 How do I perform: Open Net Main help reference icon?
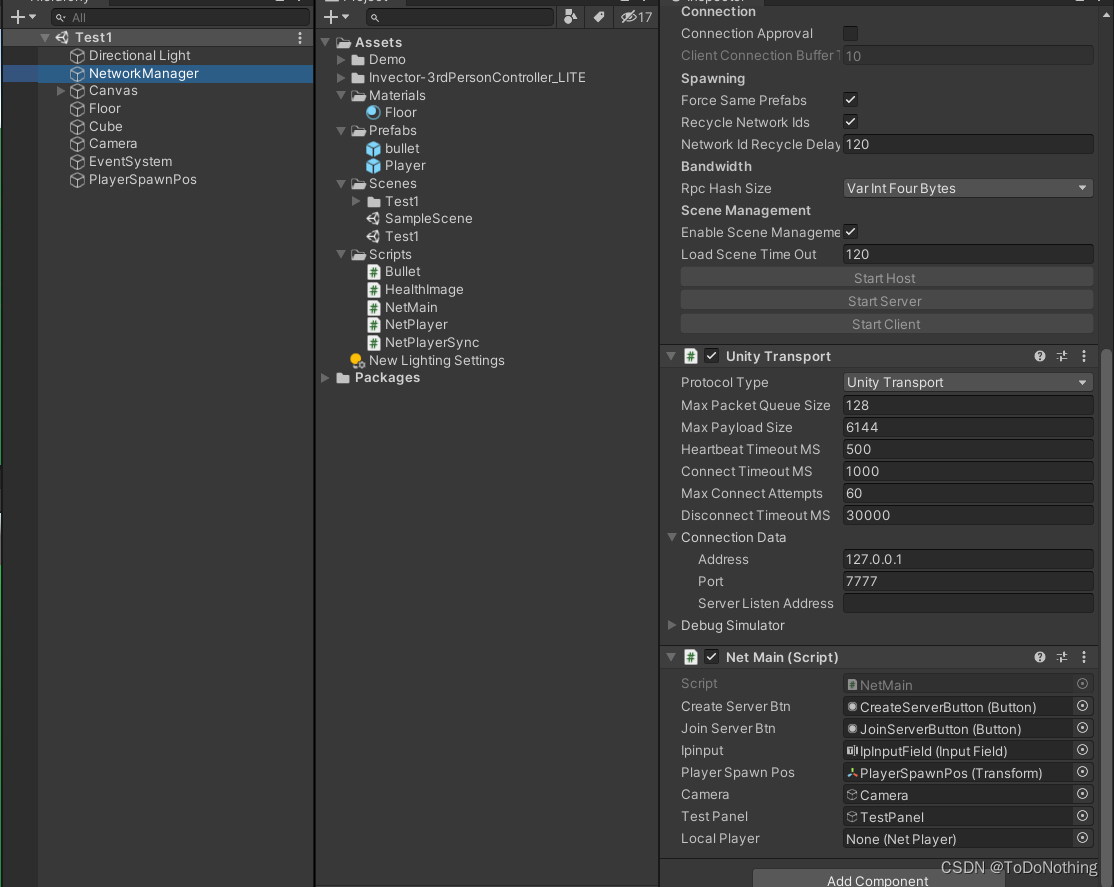pos(1040,657)
